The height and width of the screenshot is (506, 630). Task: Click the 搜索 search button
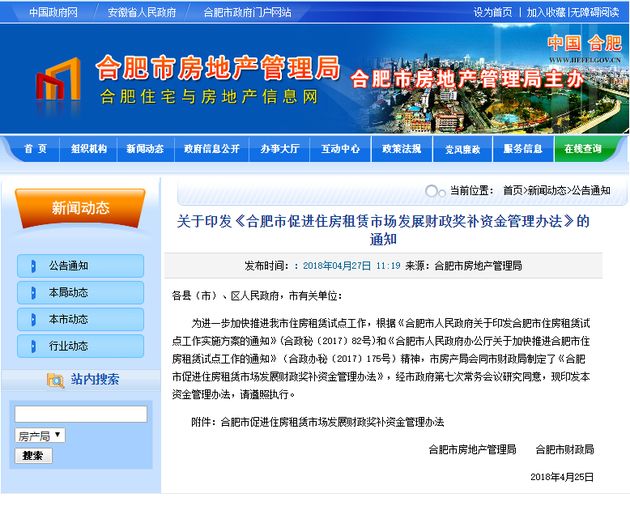point(33,456)
